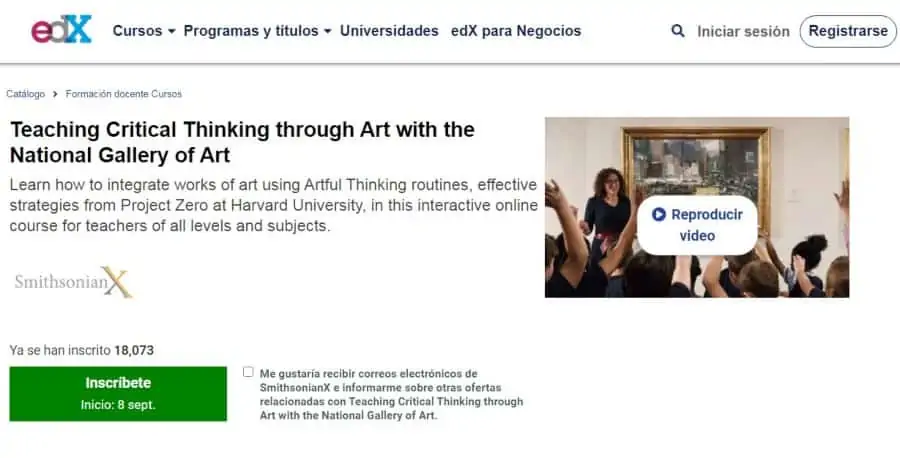Go to Catálogo breadcrumb
The width and height of the screenshot is (900, 458).
click(x=25, y=94)
